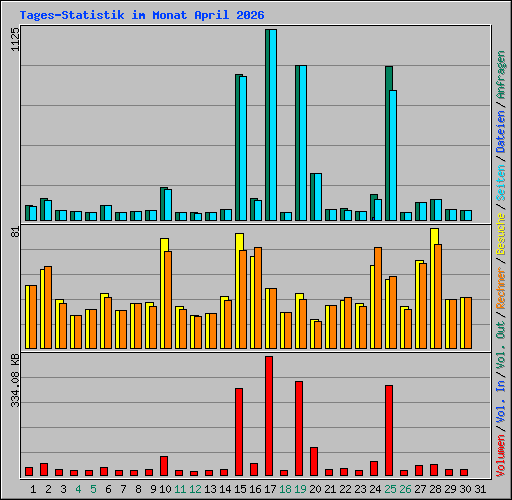
Task: Click the 'Vol. In' legend label
Action: tap(501, 403)
